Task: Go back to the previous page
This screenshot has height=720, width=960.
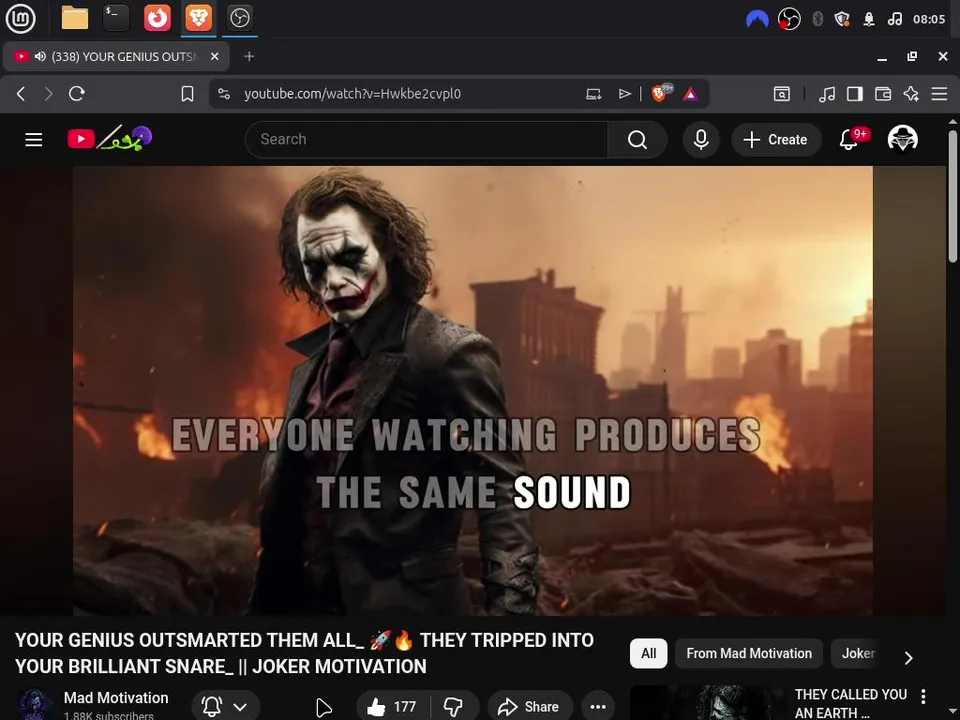Action: [x=21, y=94]
